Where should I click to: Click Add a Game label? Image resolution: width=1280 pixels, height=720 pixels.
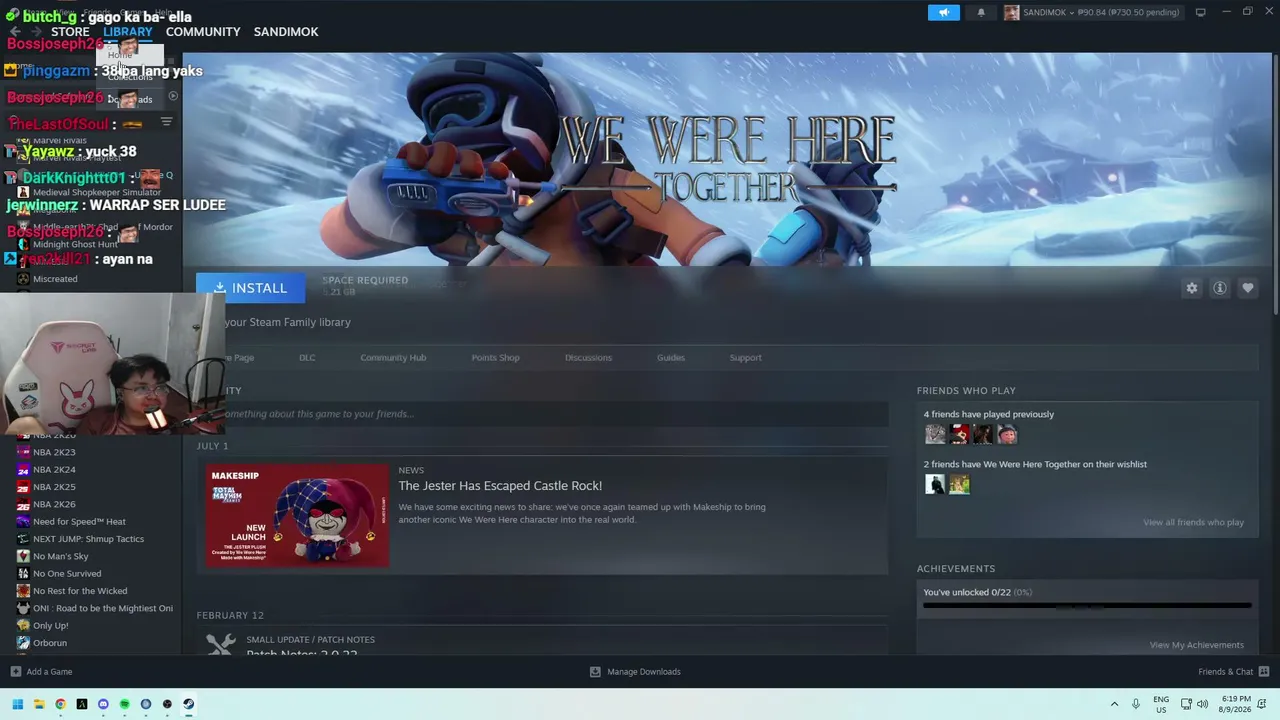(x=49, y=672)
